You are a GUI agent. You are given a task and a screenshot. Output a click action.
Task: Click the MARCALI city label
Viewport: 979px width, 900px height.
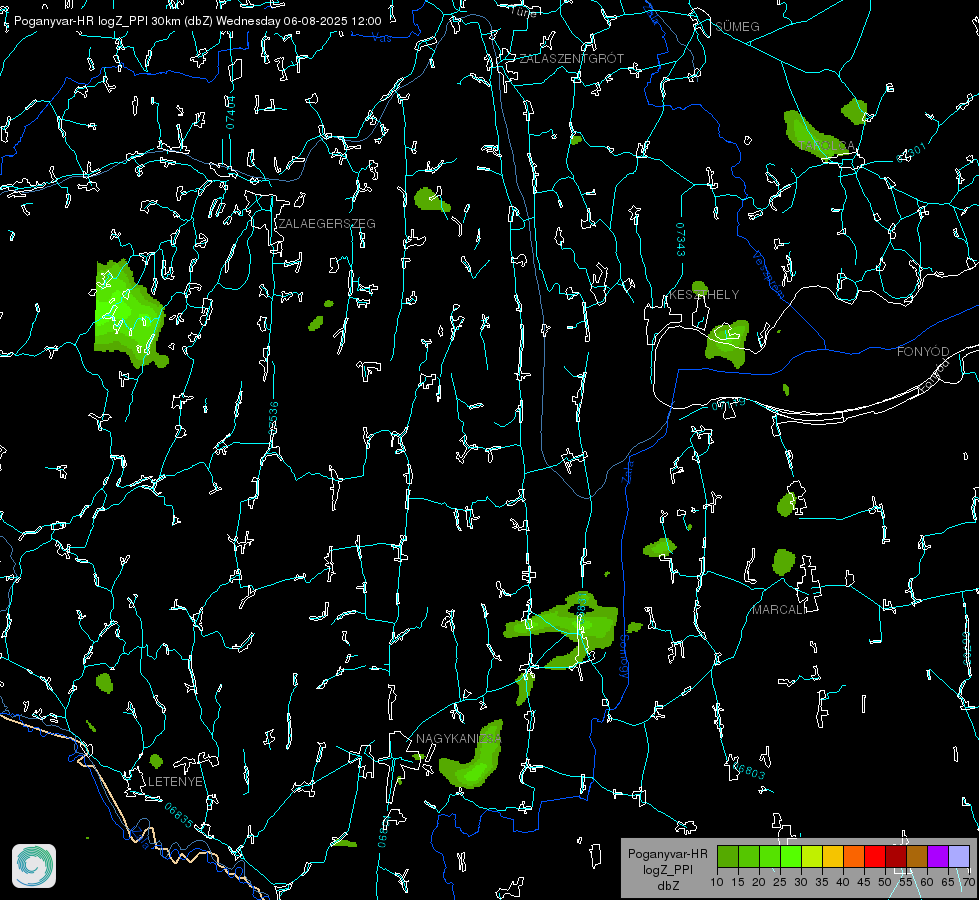click(x=779, y=610)
